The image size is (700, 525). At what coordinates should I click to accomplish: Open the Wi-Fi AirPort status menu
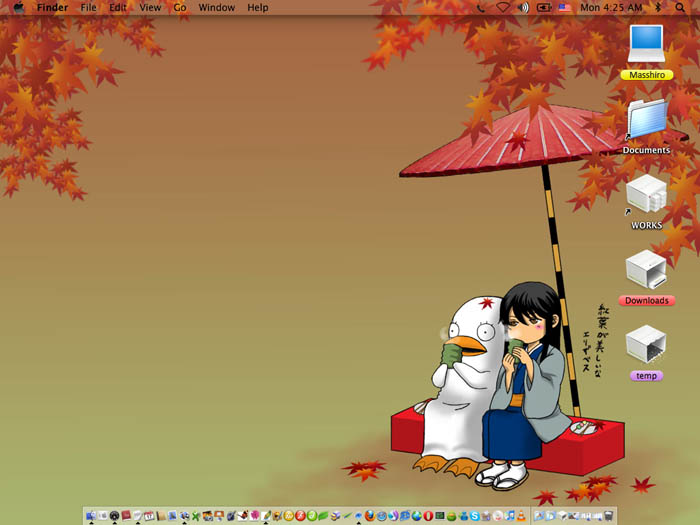pyautogui.click(x=503, y=8)
